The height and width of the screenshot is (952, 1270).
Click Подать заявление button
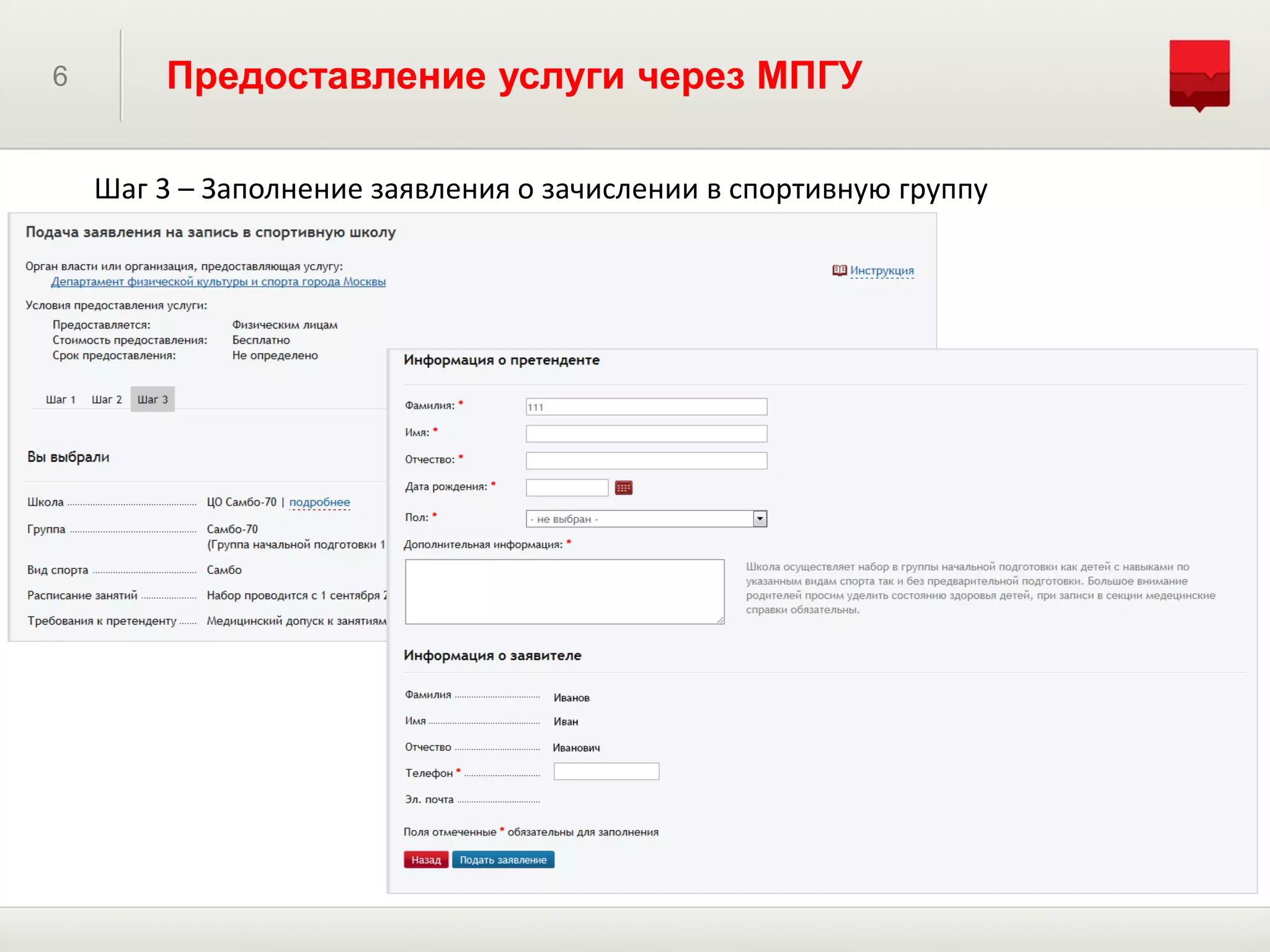click(x=503, y=860)
